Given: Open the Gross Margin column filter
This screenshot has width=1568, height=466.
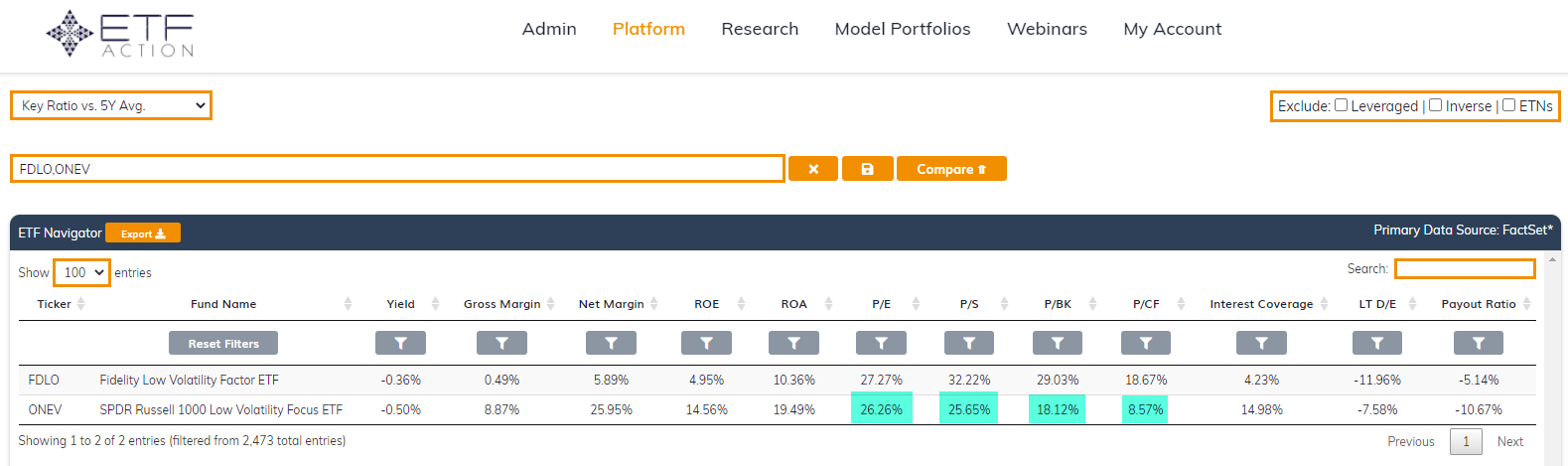Looking at the screenshot, I should point(501,343).
